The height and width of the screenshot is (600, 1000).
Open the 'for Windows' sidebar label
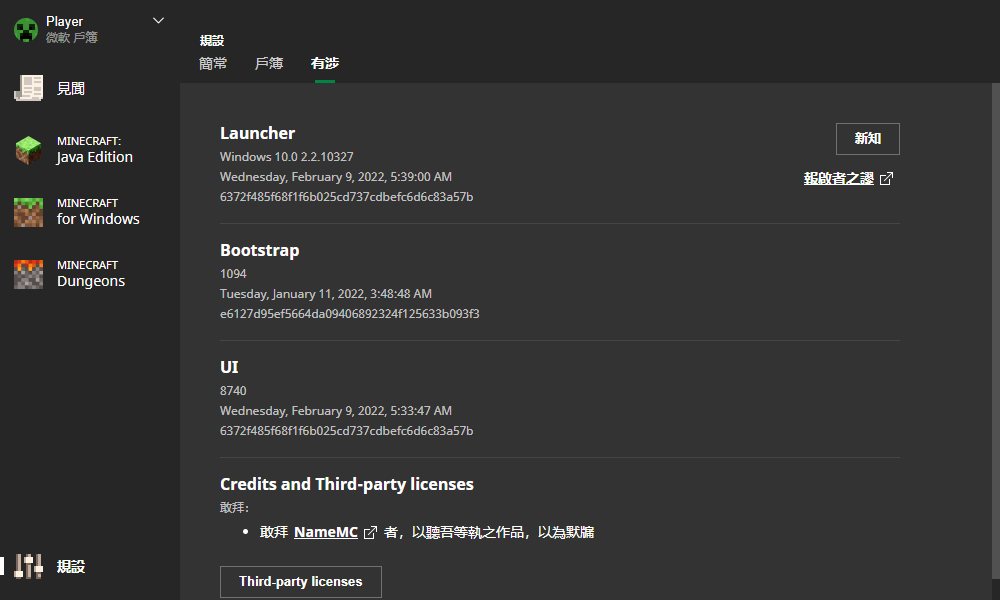[x=98, y=219]
